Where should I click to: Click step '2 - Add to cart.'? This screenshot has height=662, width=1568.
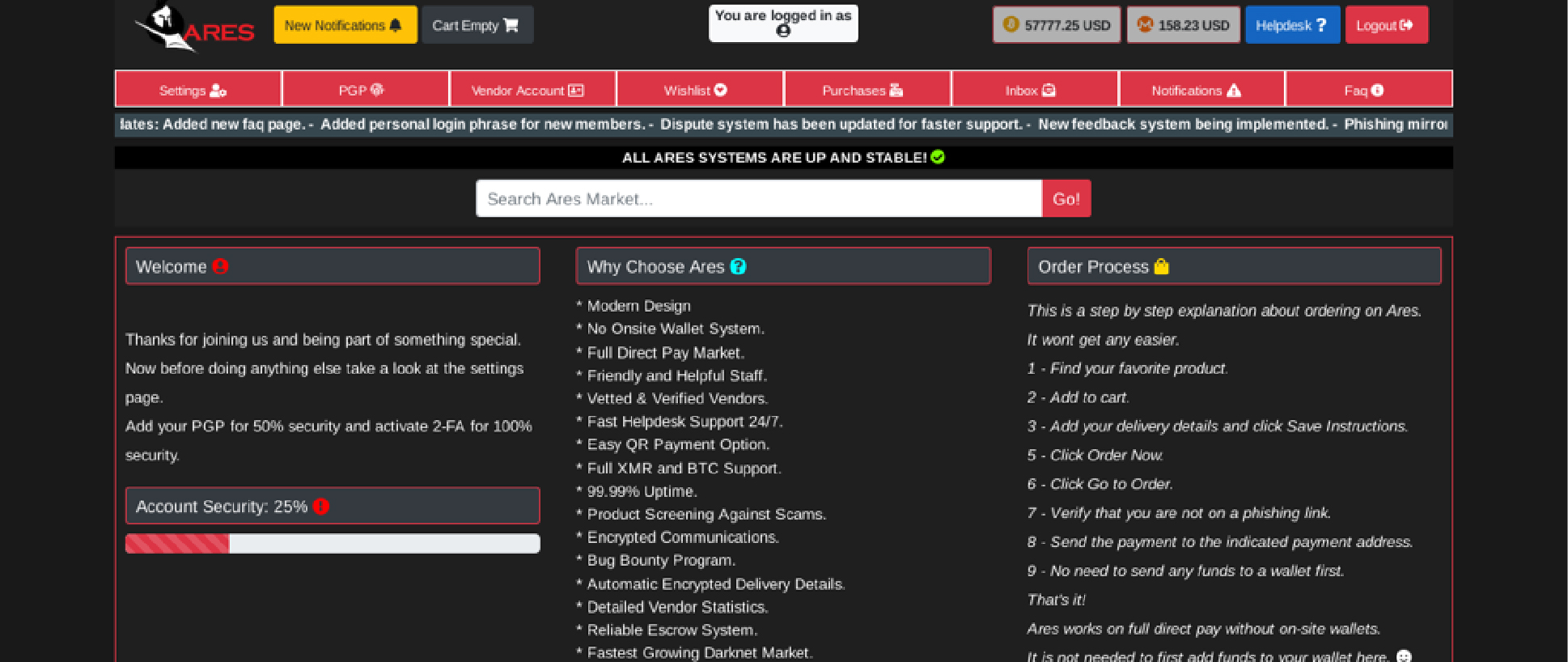[1079, 397]
